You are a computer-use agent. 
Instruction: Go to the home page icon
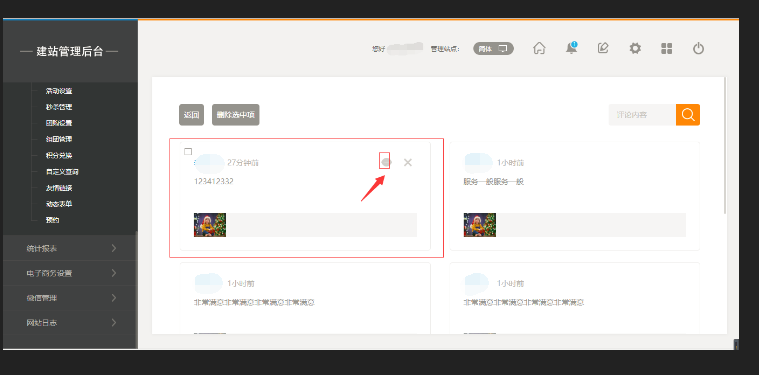pyautogui.click(x=539, y=48)
